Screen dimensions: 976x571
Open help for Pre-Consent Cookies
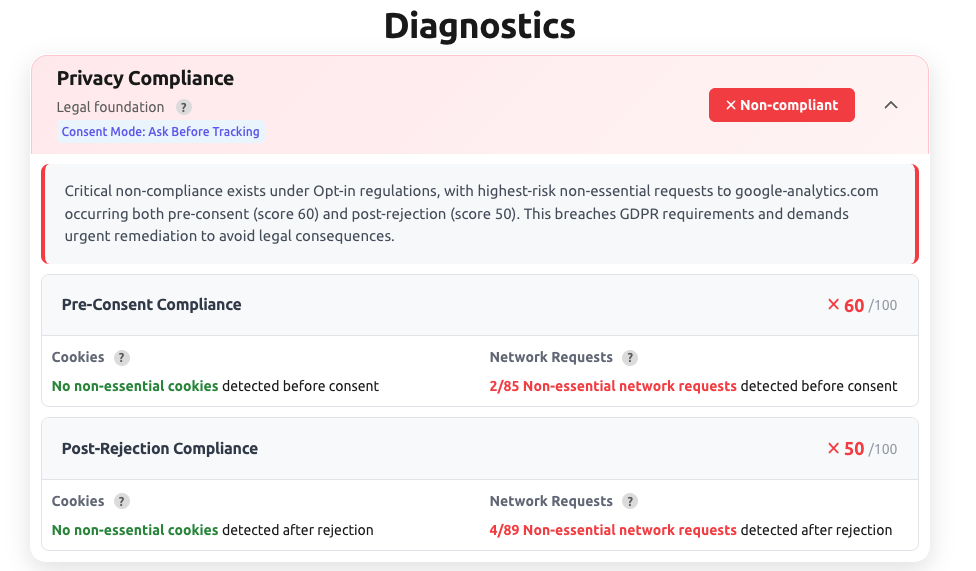121,357
